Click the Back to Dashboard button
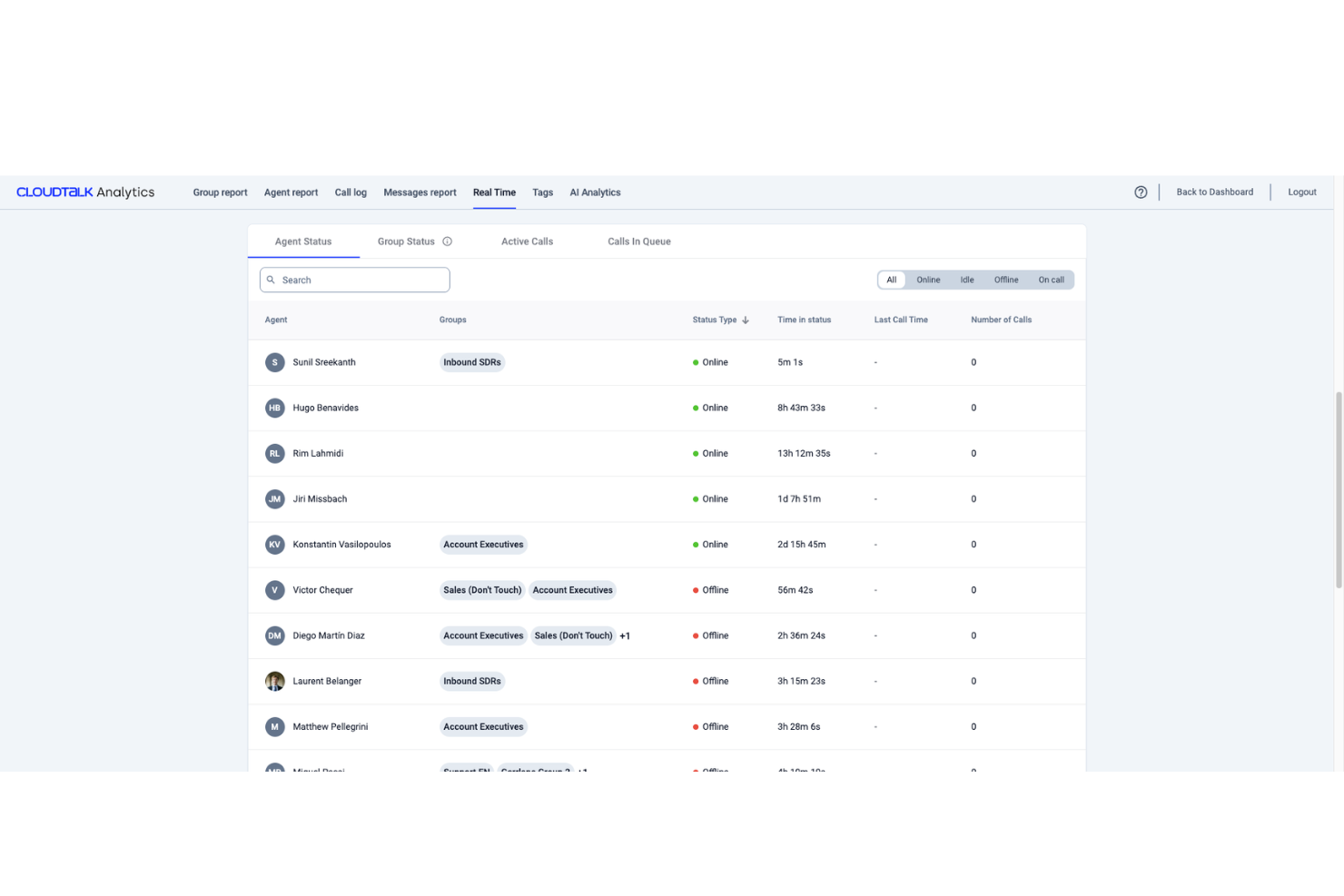Image resolution: width=1344 pixels, height=896 pixels. coord(1214,192)
